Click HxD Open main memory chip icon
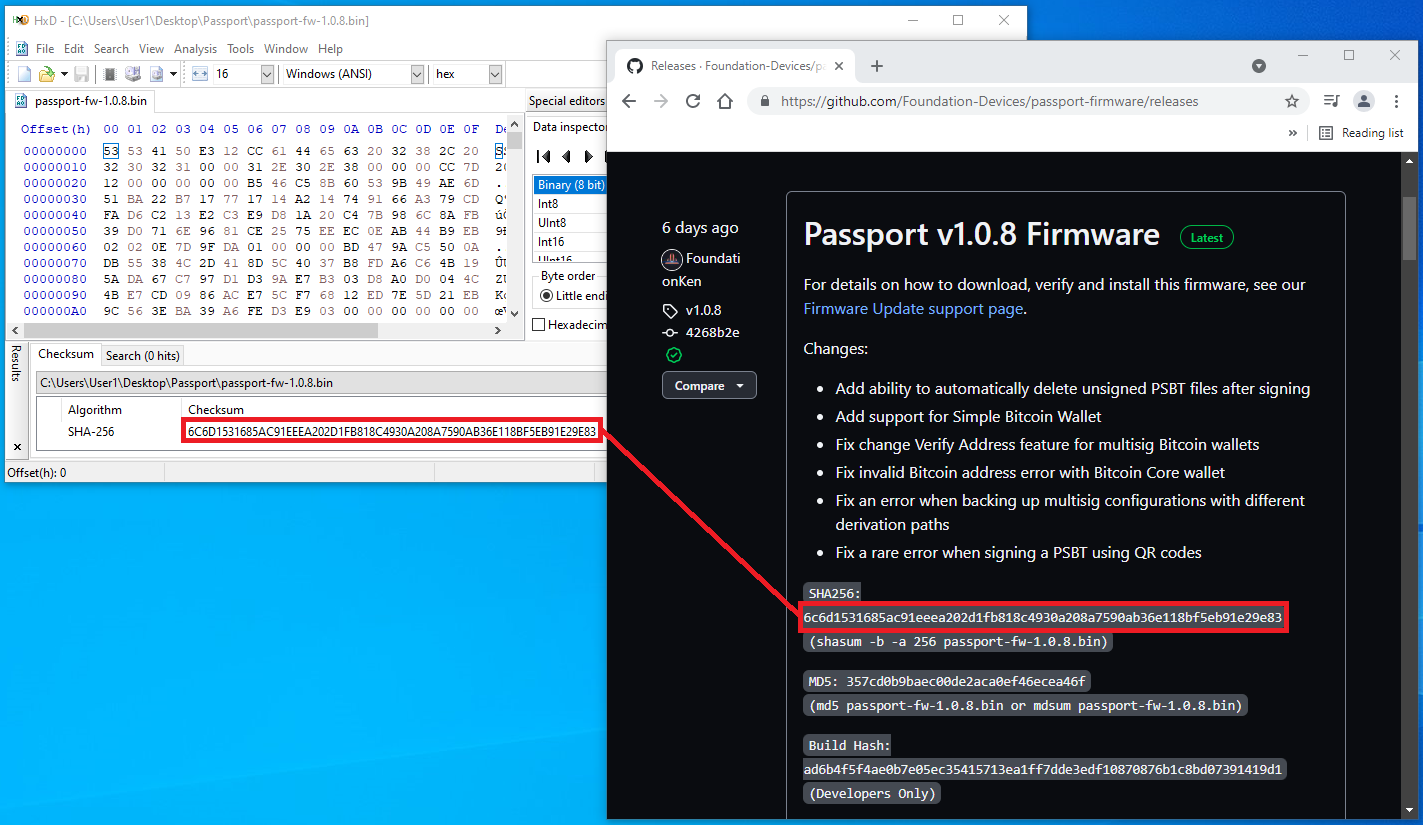Viewport: 1423px width, 825px height. 110,74
